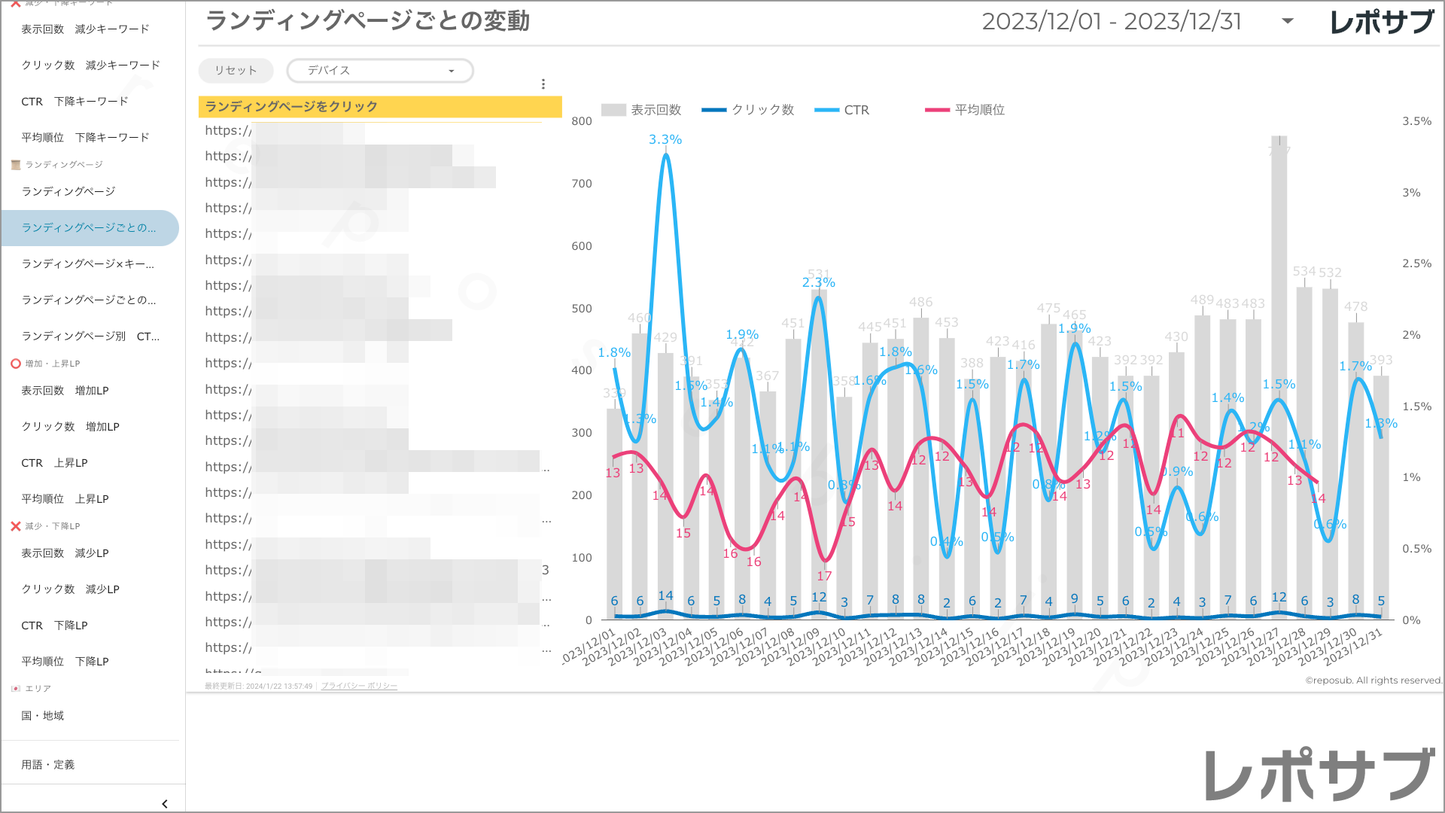
Task: Click the レポサブ logo in the header
Action: point(1380,22)
